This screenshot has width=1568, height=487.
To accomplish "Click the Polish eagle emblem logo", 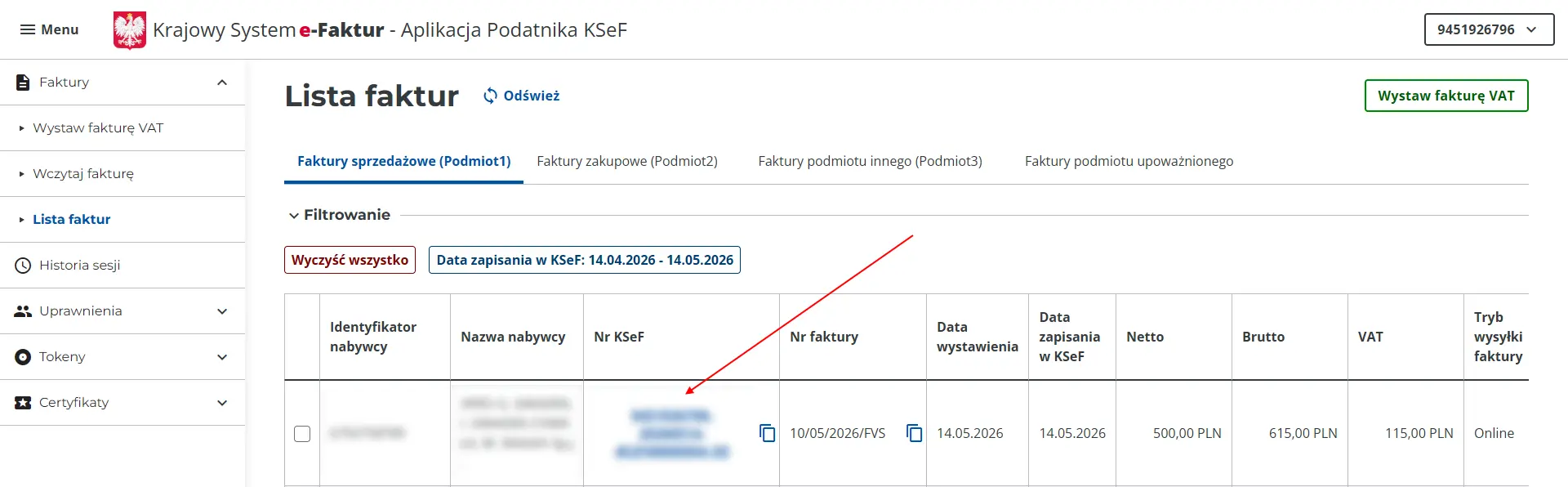I will 130,30.
